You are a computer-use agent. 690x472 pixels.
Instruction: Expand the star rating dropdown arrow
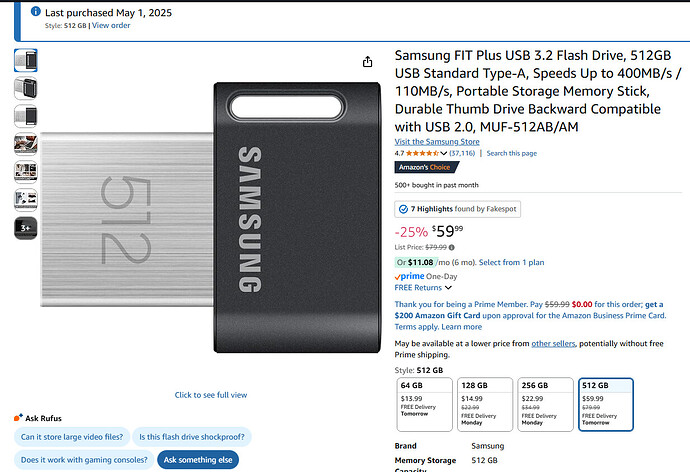[x=444, y=154]
